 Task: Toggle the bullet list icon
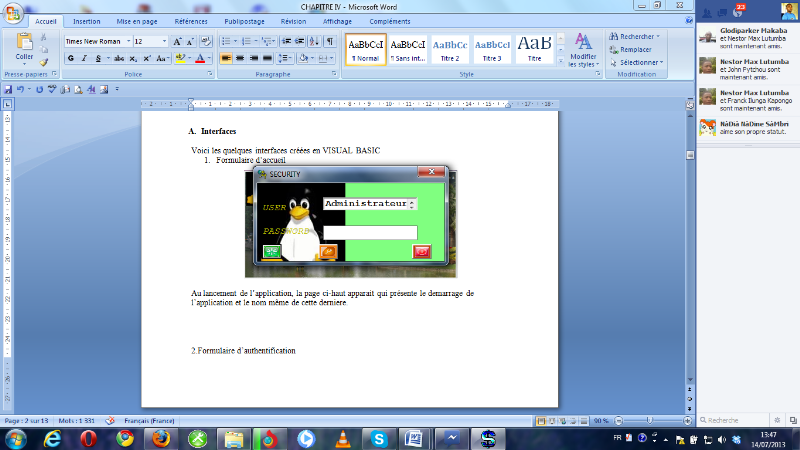pyautogui.click(x=223, y=41)
